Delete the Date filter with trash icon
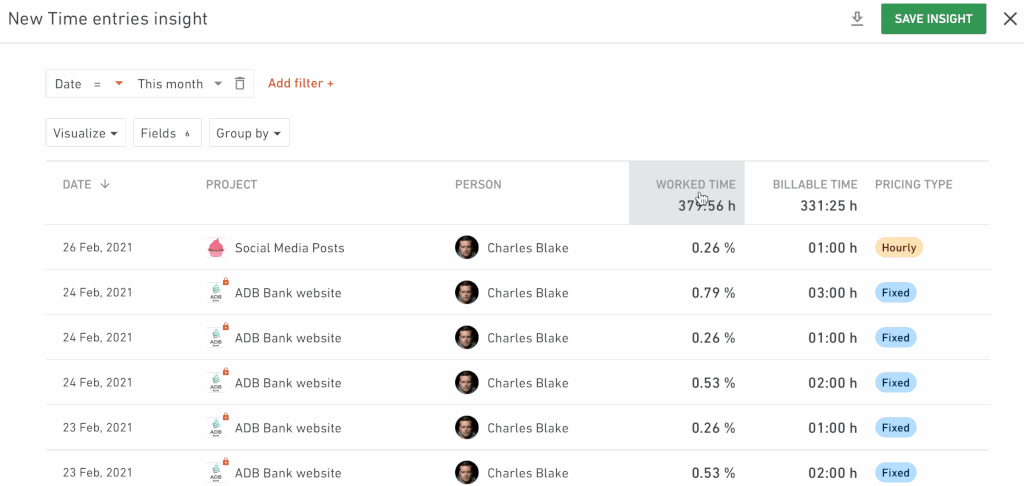 240,84
